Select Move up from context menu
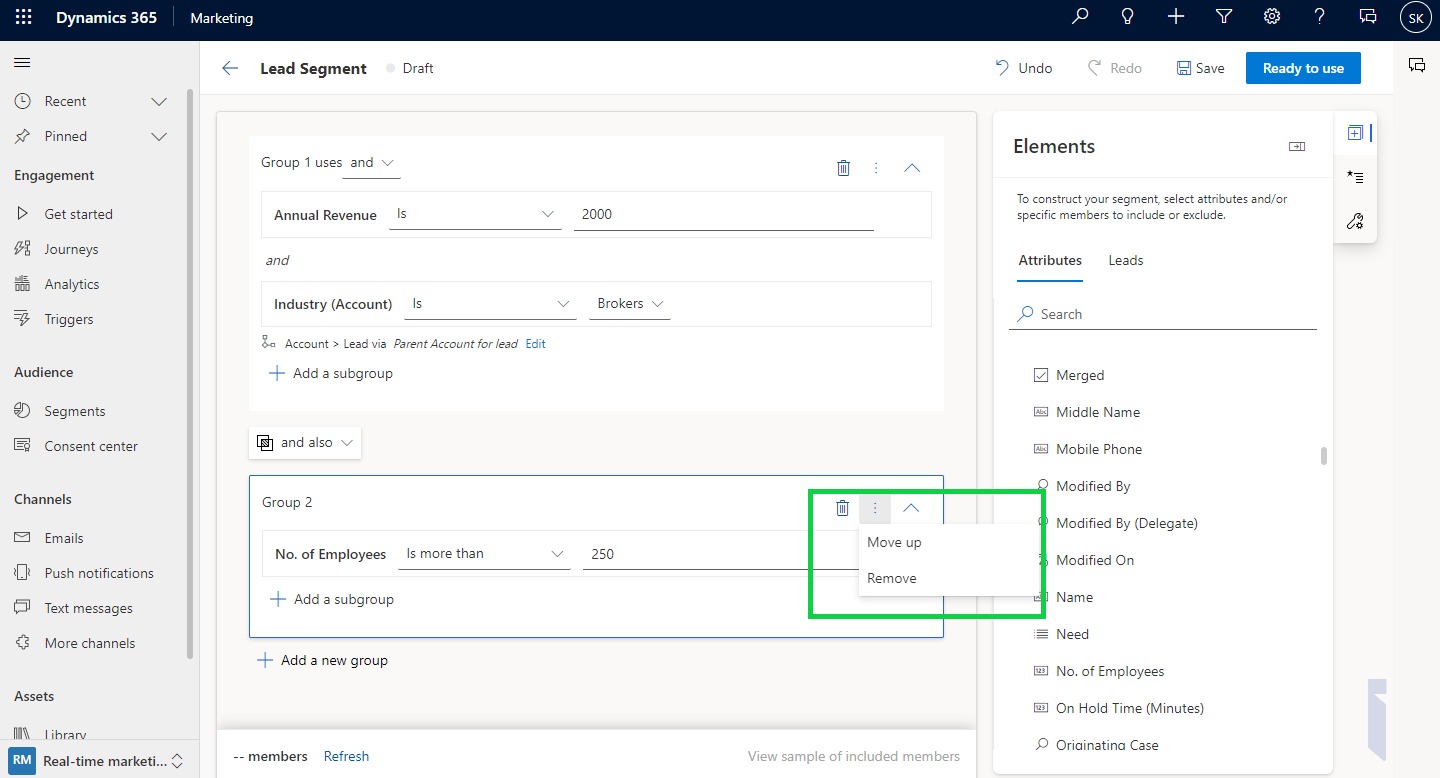Viewport: 1440px width, 778px height. (x=894, y=542)
